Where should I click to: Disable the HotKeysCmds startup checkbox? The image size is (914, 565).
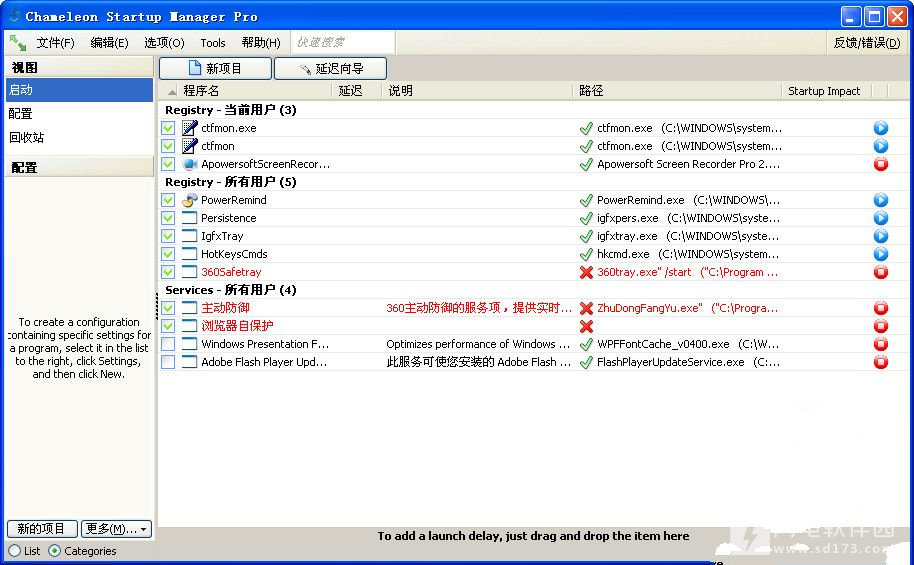(168, 254)
